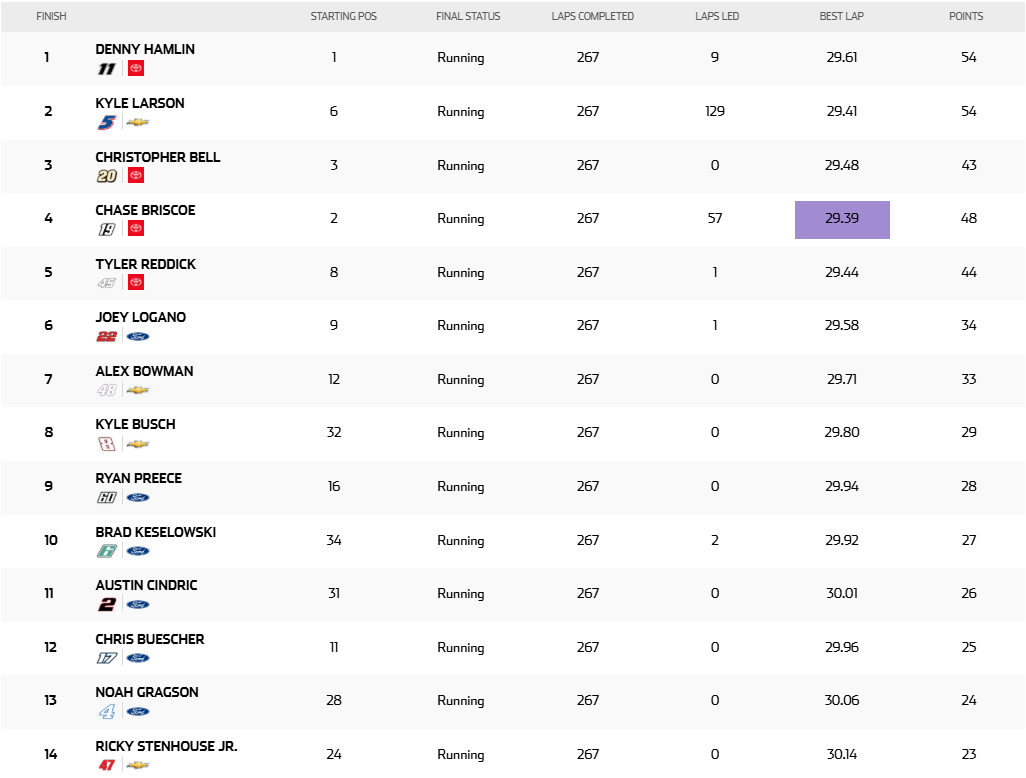This screenshot has width=1026, height=778.
Task: Click Austin Cindric's number 2 badge
Action: (x=106, y=604)
